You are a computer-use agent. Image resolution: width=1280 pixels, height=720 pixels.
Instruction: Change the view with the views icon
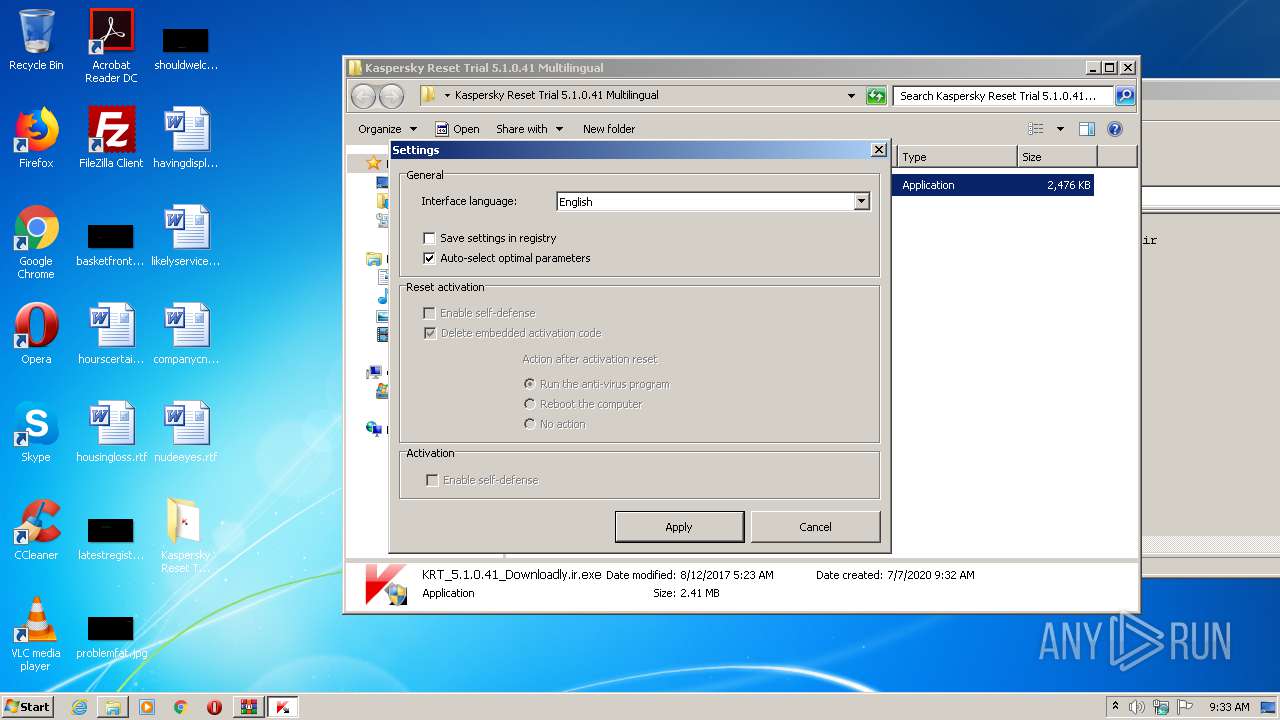tap(1036, 129)
